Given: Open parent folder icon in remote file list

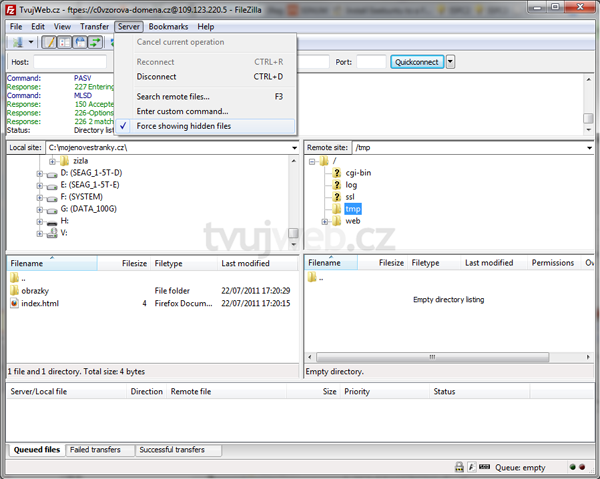Looking at the screenshot, I should point(312,277).
